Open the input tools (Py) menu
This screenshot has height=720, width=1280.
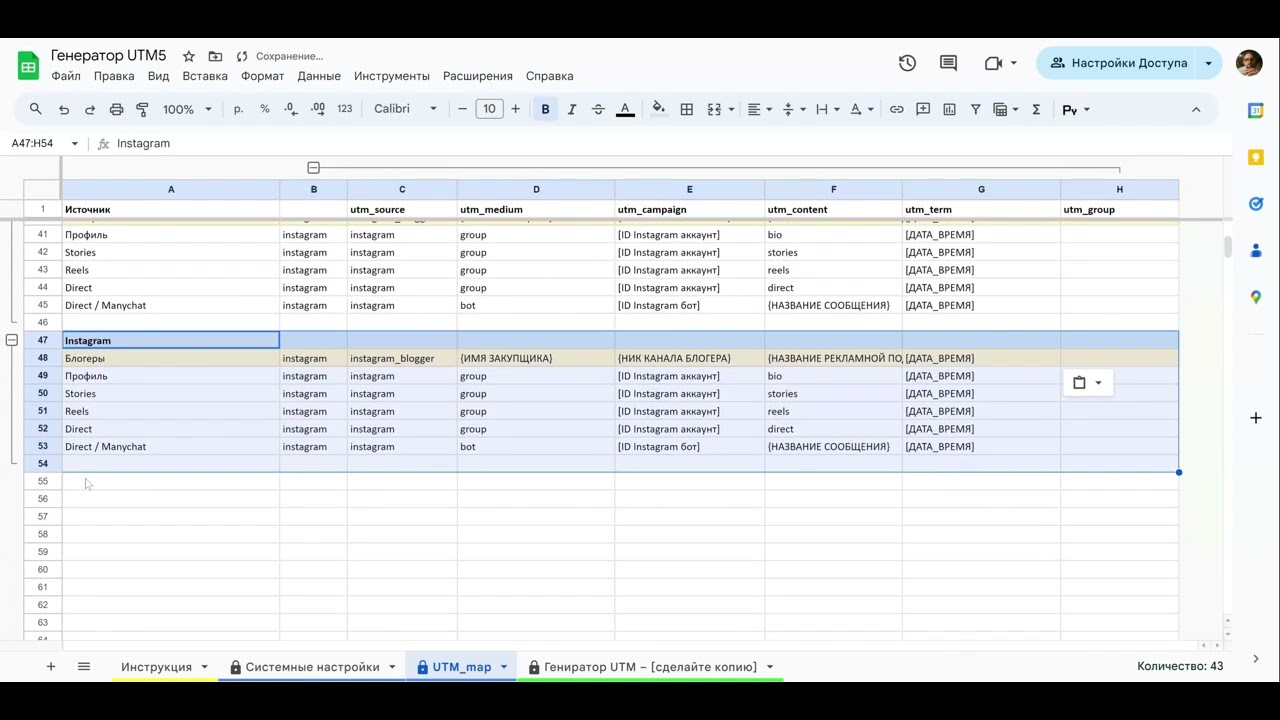point(1075,109)
